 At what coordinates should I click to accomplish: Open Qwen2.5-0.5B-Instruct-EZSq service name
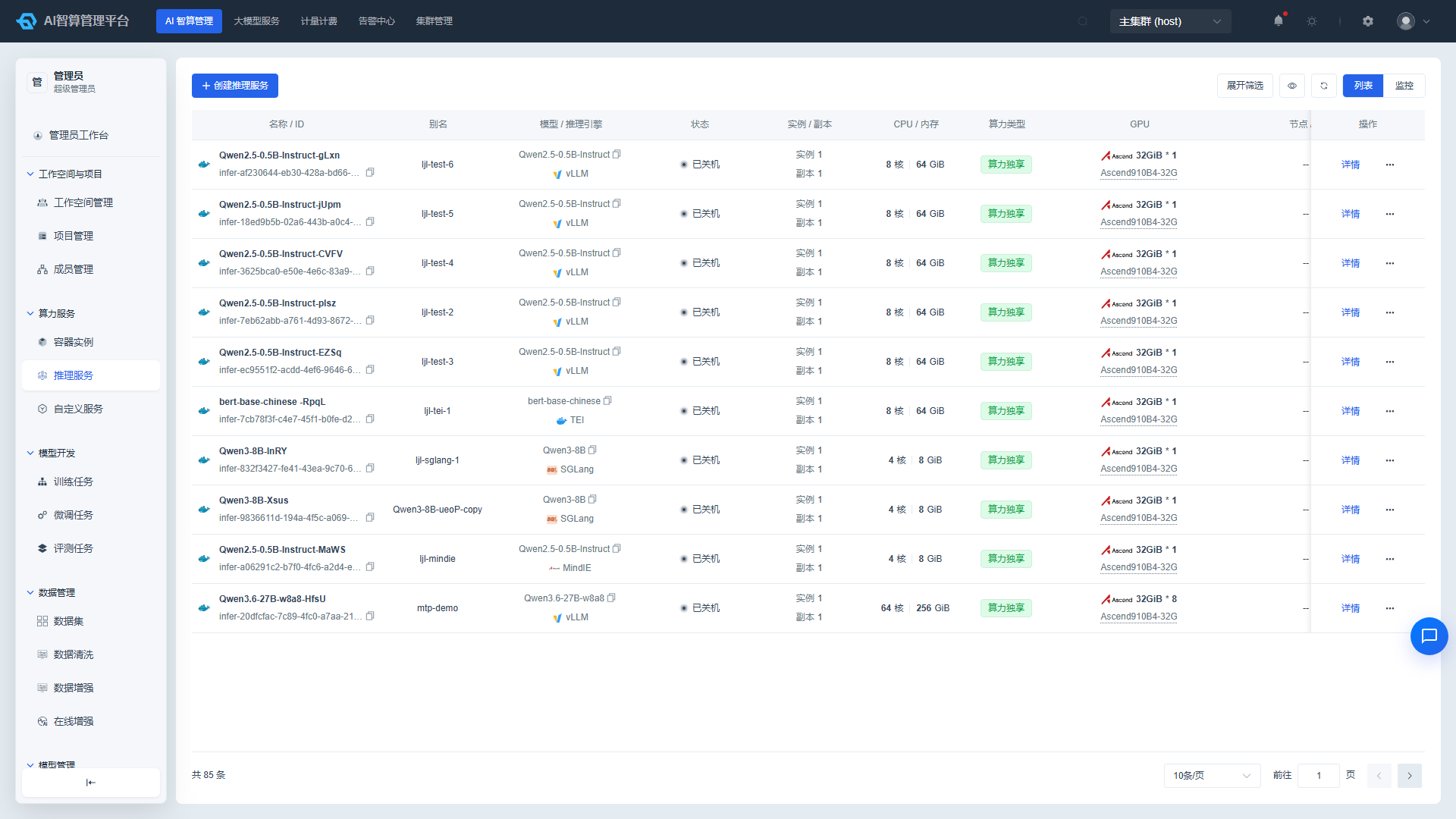coord(281,353)
